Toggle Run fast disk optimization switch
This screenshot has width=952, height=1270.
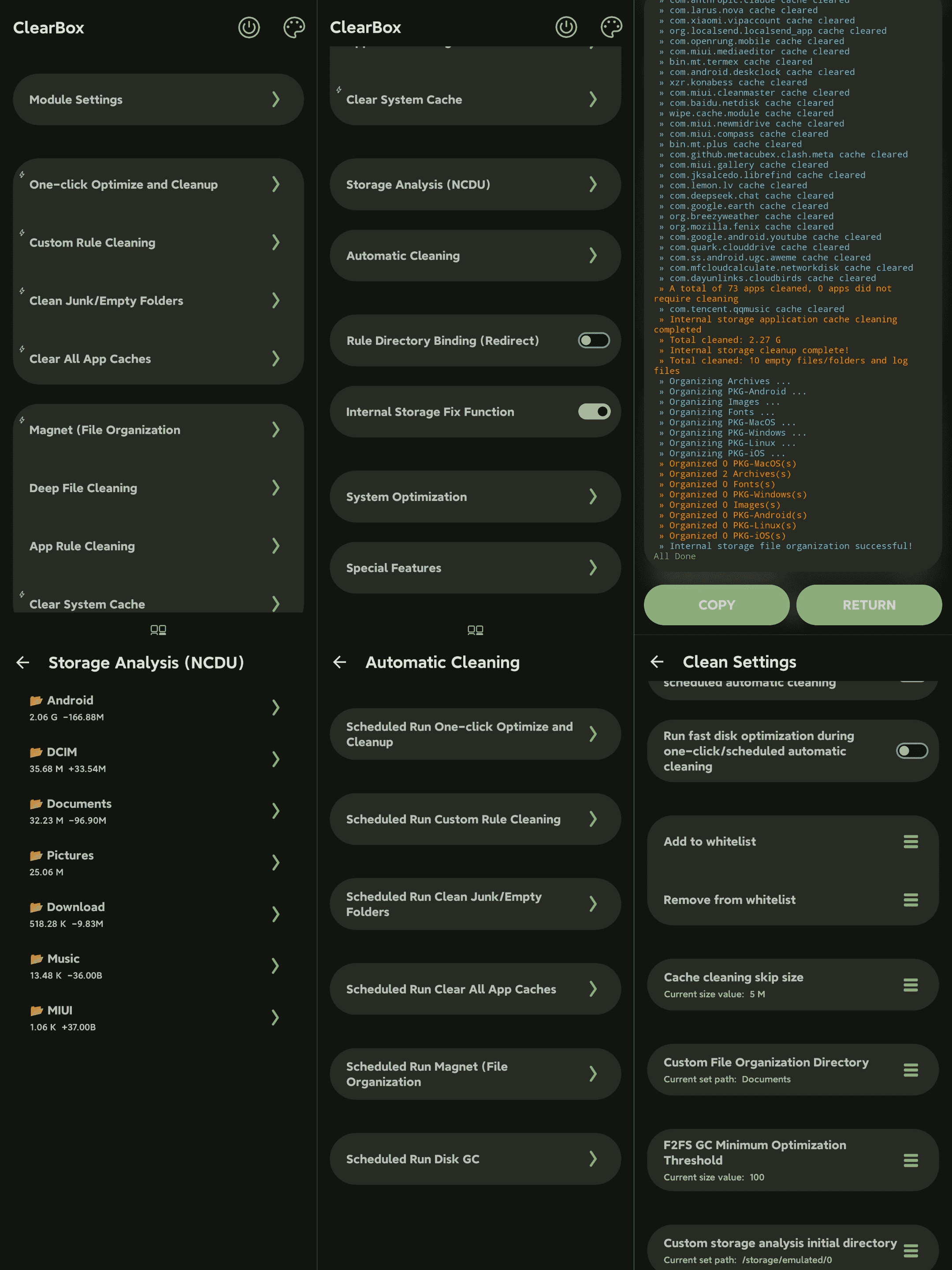[x=912, y=751]
